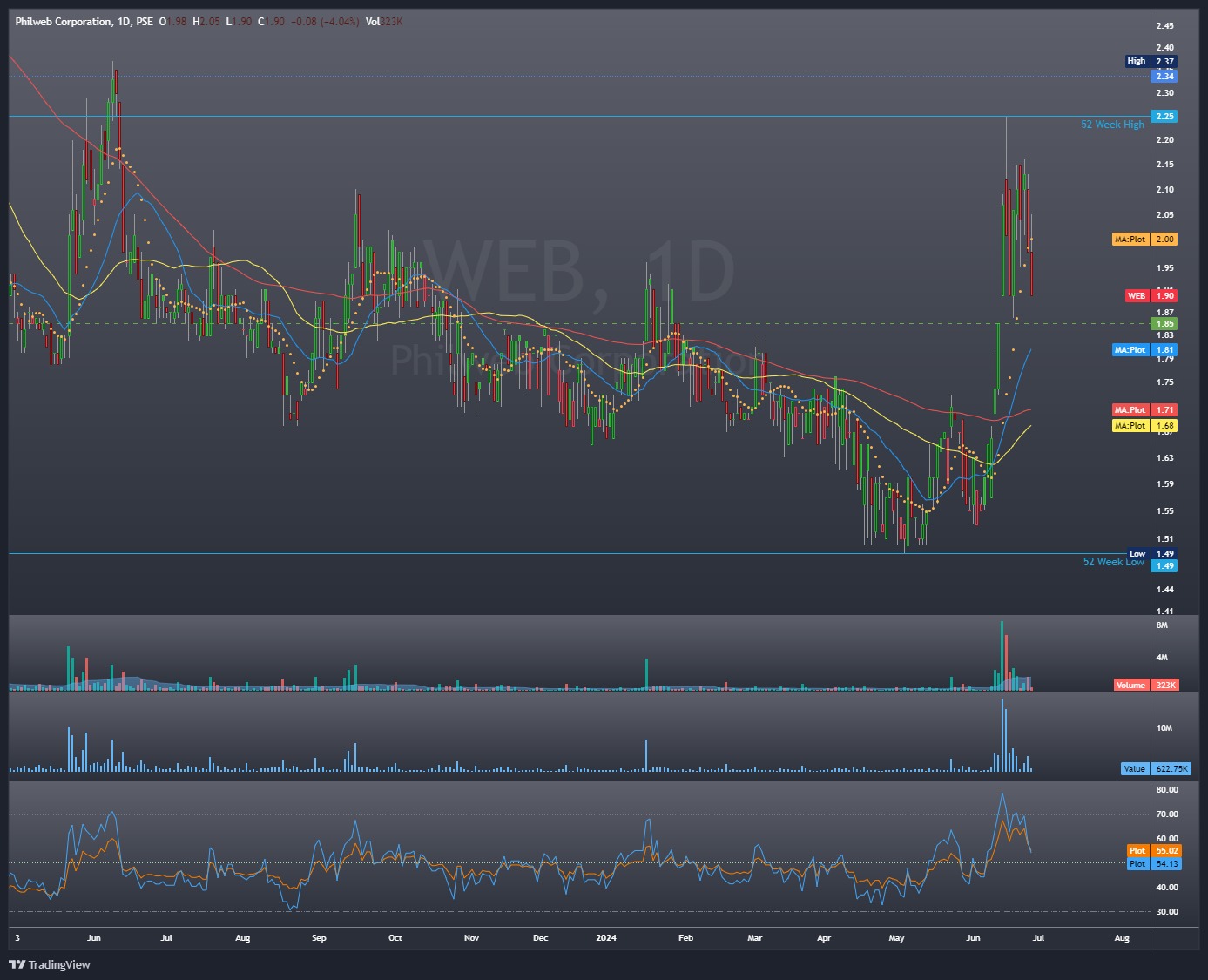Click the 52 Week Low line label
This screenshot has height=980, width=1208.
1113,562
